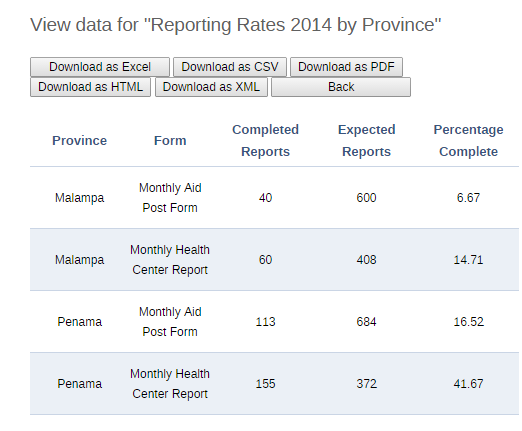
Task: Click the 155 completed reports value
Action: pyautogui.click(x=265, y=384)
